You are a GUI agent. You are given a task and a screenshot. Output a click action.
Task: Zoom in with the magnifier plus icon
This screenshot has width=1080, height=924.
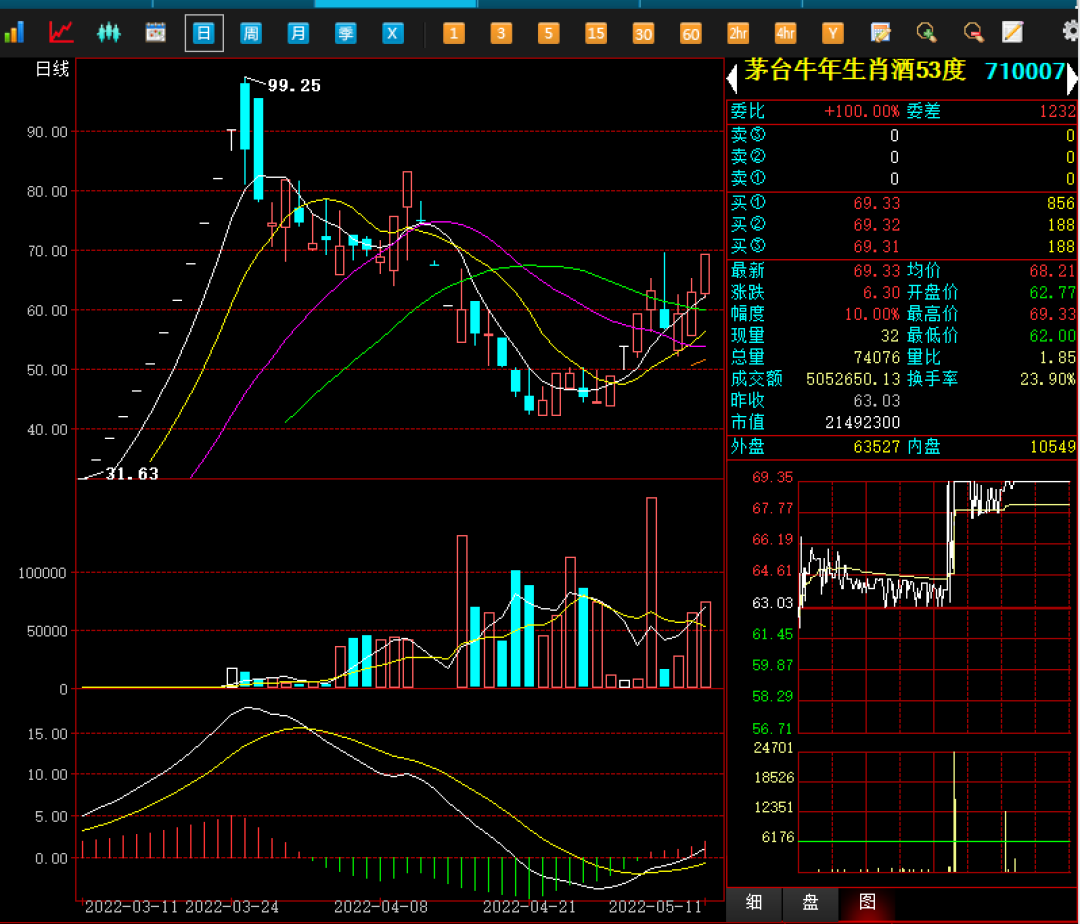pyautogui.click(x=926, y=32)
